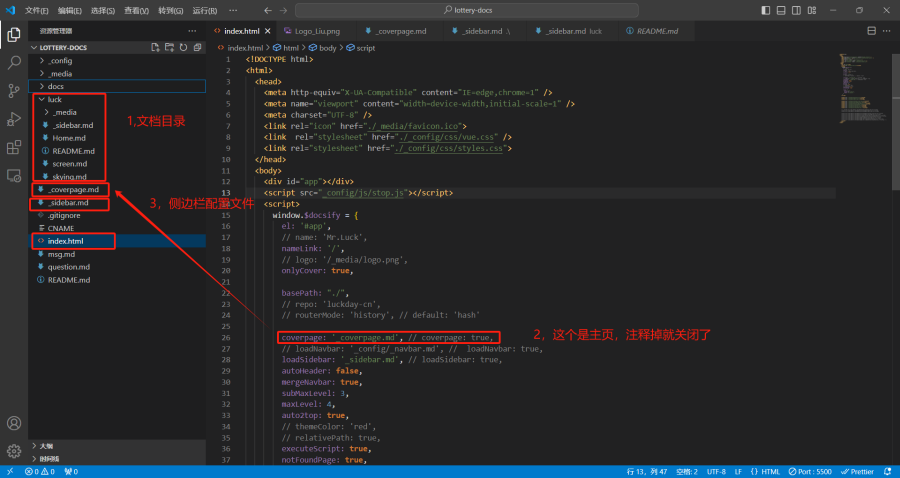Open the 查看(V) menu
Viewport: 900px width, 478px height.
click(136, 10)
